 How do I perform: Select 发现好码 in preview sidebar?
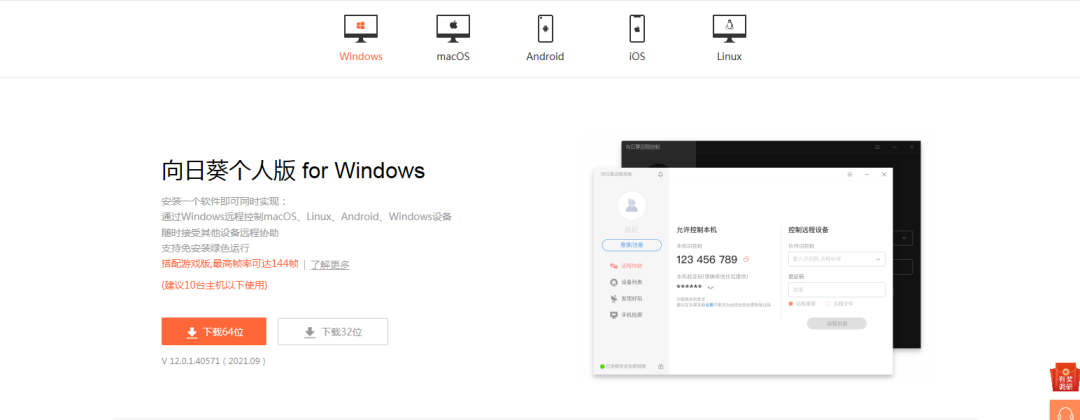[x=626, y=299]
